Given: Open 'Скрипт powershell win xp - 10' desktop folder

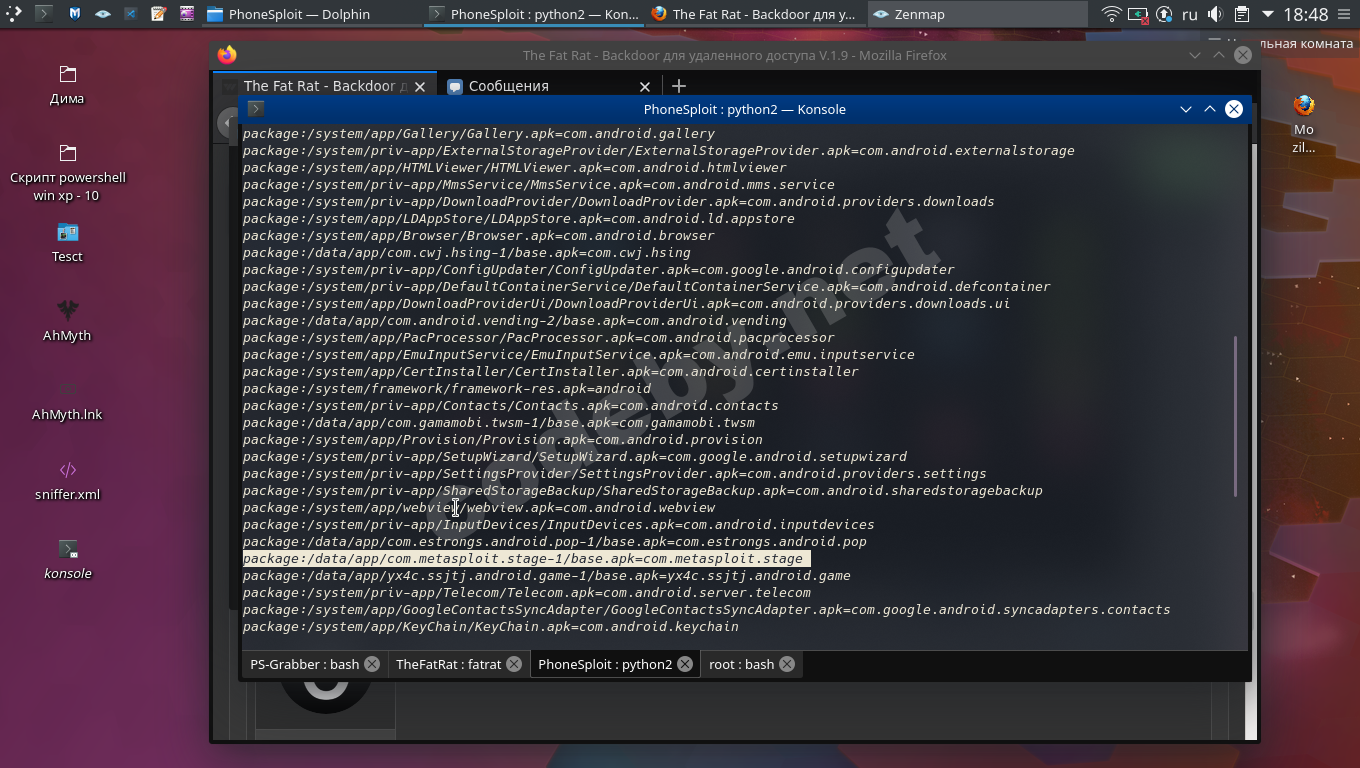Looking at the screenshot, I should (67, 172).
